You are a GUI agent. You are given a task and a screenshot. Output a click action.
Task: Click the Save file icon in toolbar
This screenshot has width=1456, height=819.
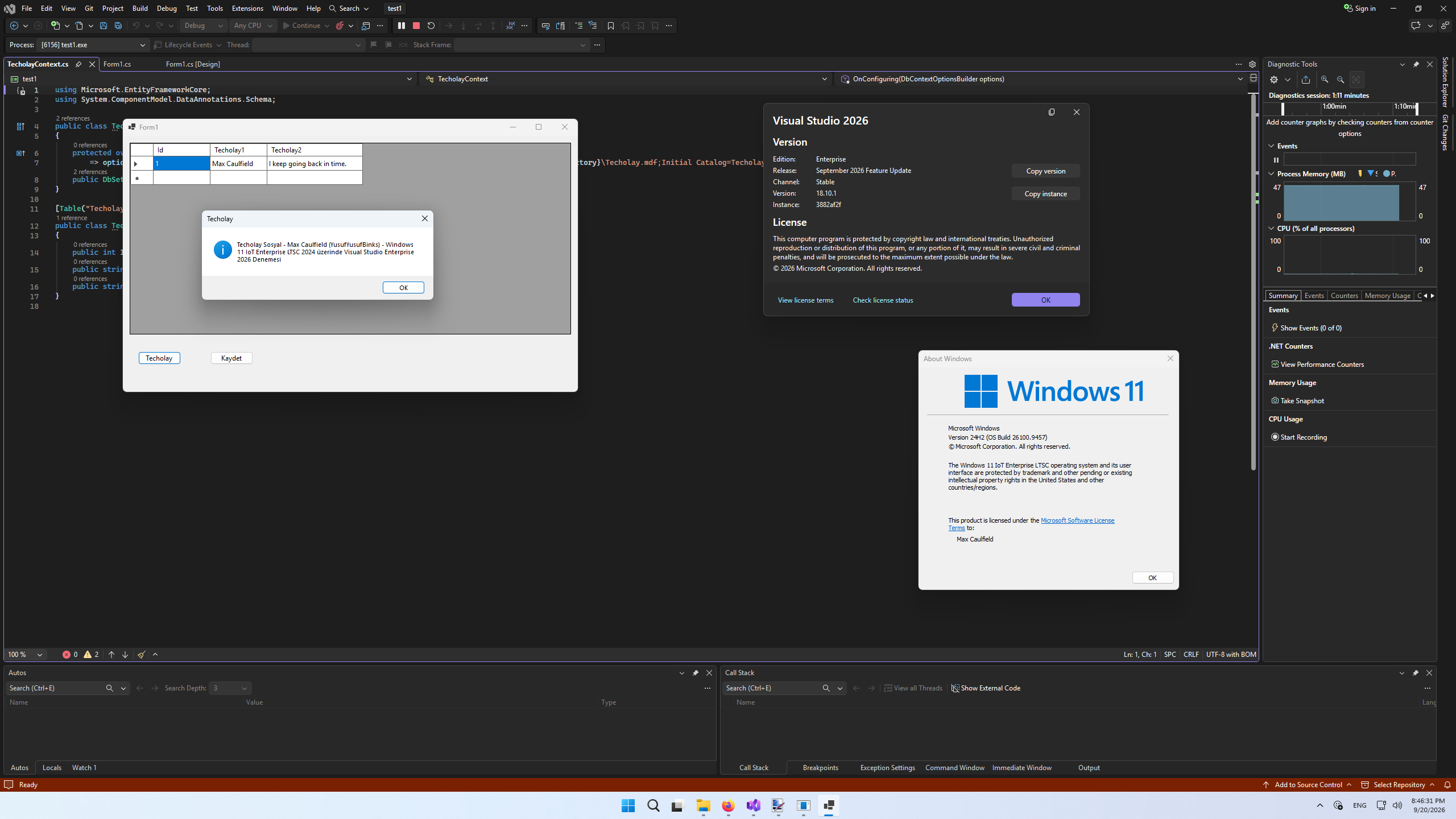point(104,26)
